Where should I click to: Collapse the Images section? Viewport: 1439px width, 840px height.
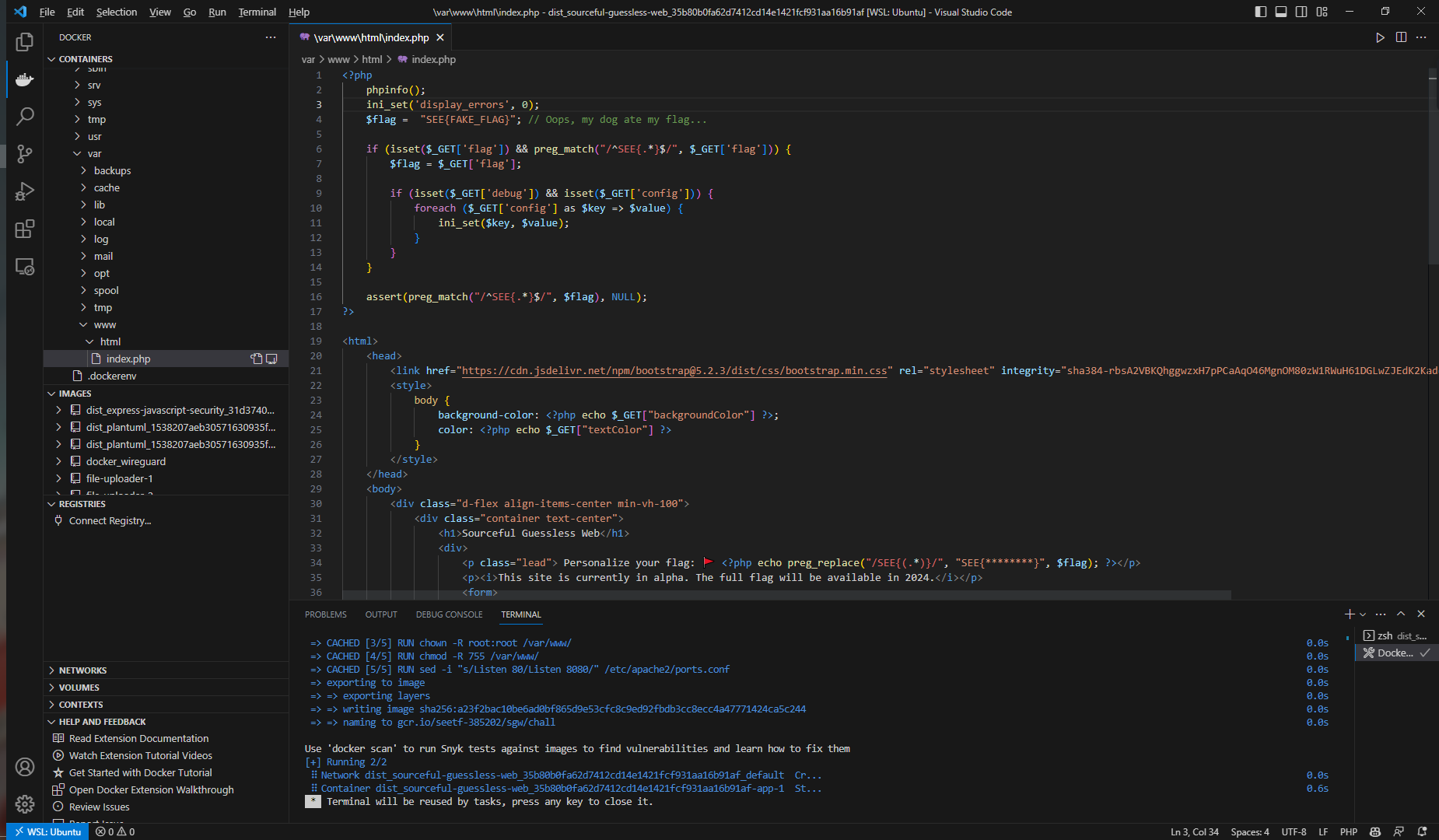(x=166, y=394)
